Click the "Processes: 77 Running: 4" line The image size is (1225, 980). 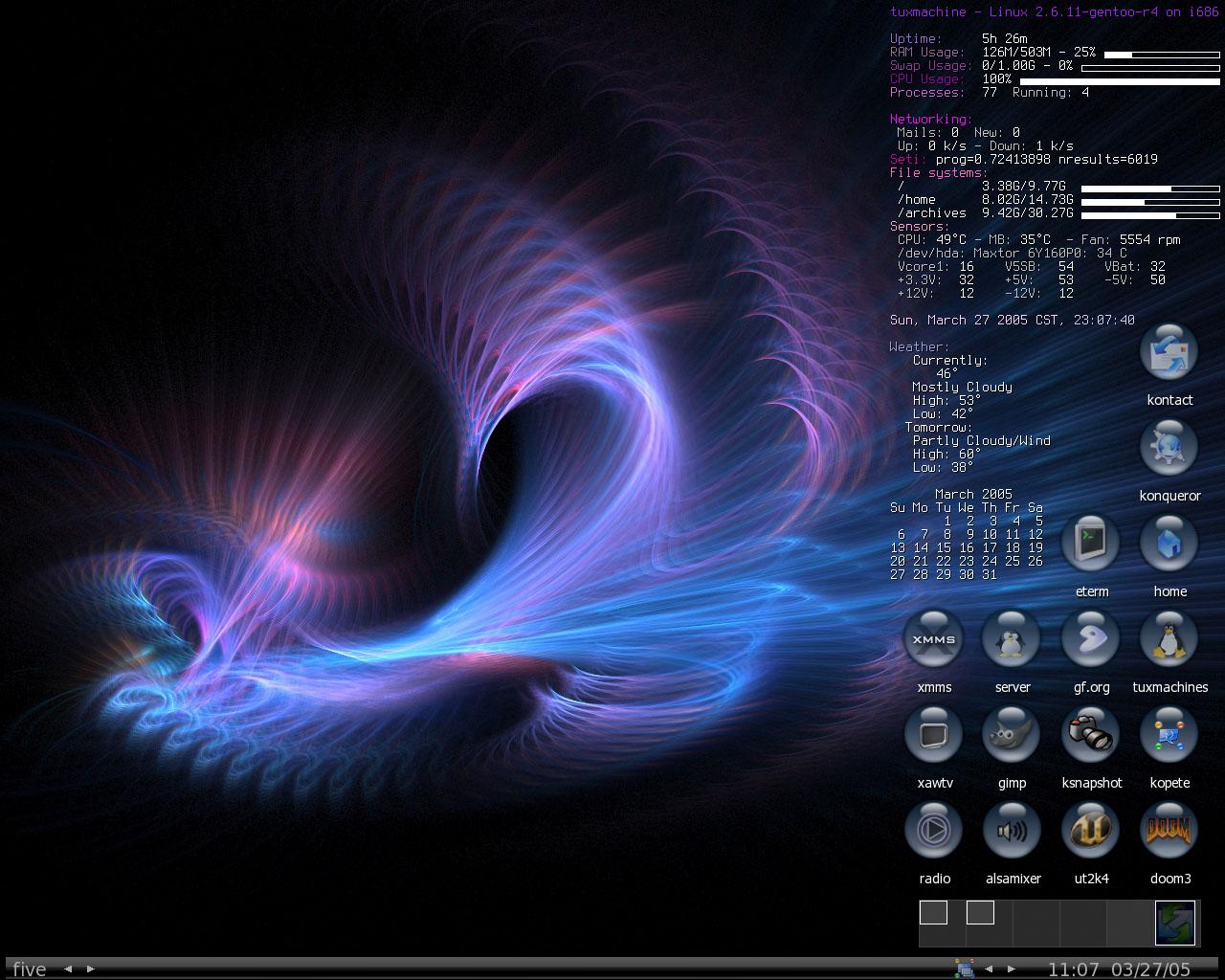[990, 93]
